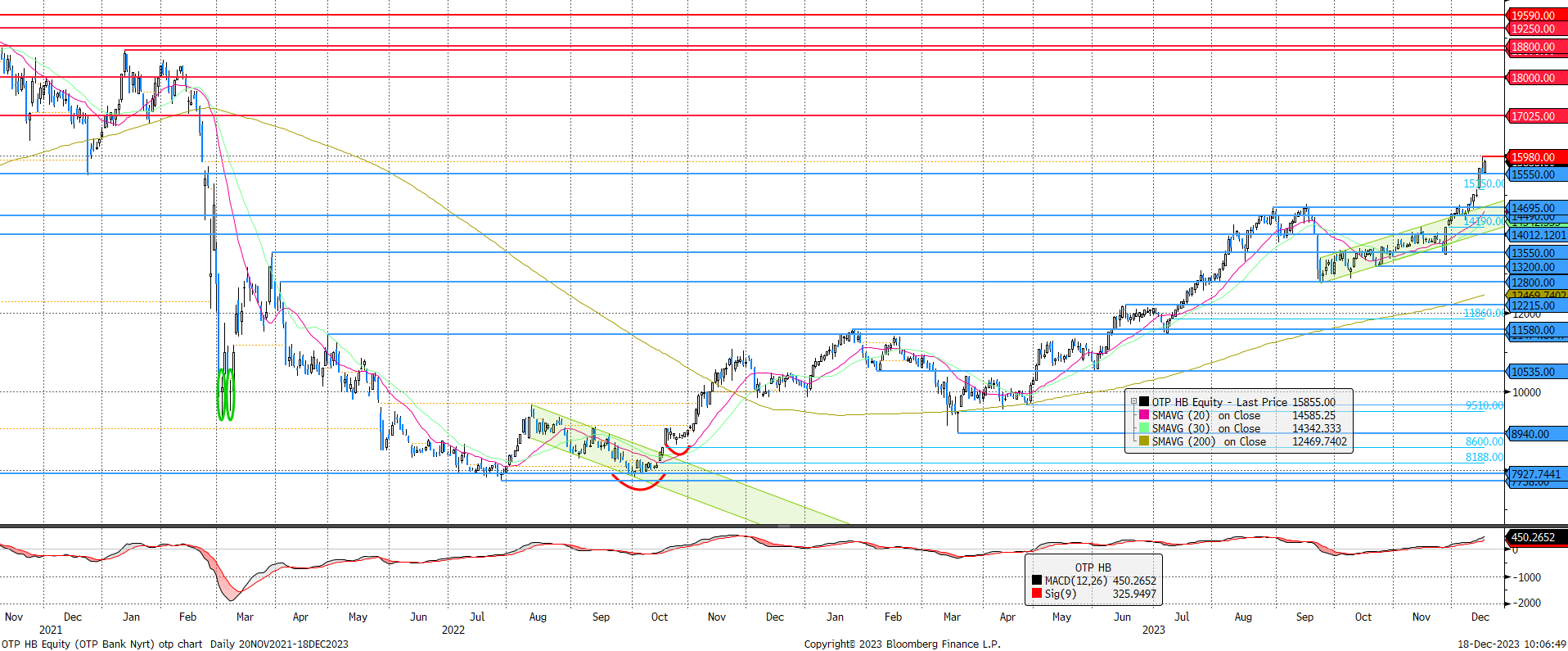Screen dimensions: 1568x651
Task: Select the 14695.00 blue price level tag
Action: point(1537,208)
